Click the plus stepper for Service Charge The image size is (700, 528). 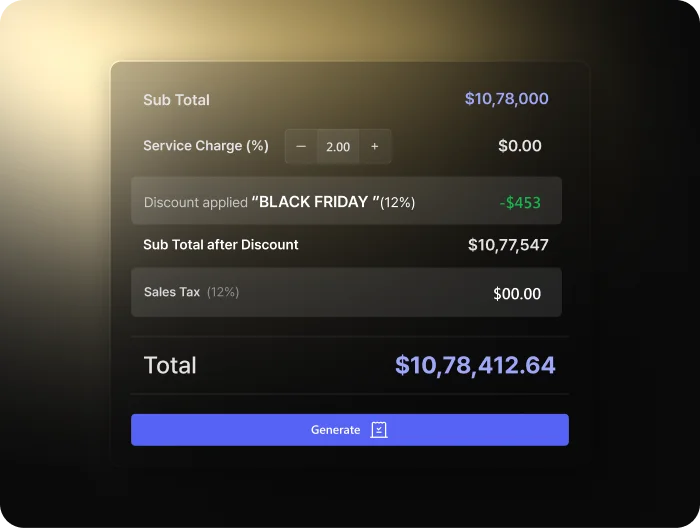click(375, 146)
